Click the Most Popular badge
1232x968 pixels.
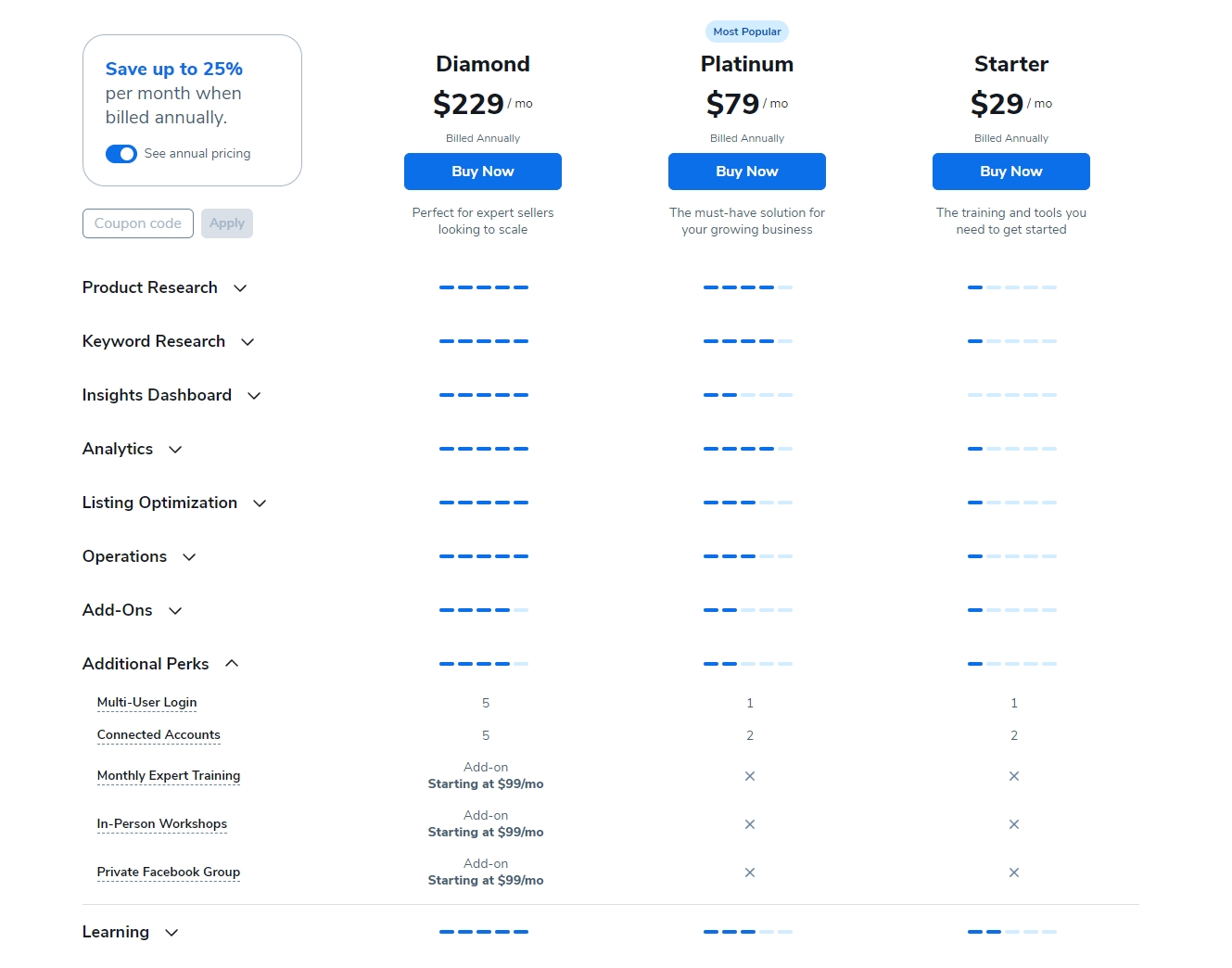747,32
